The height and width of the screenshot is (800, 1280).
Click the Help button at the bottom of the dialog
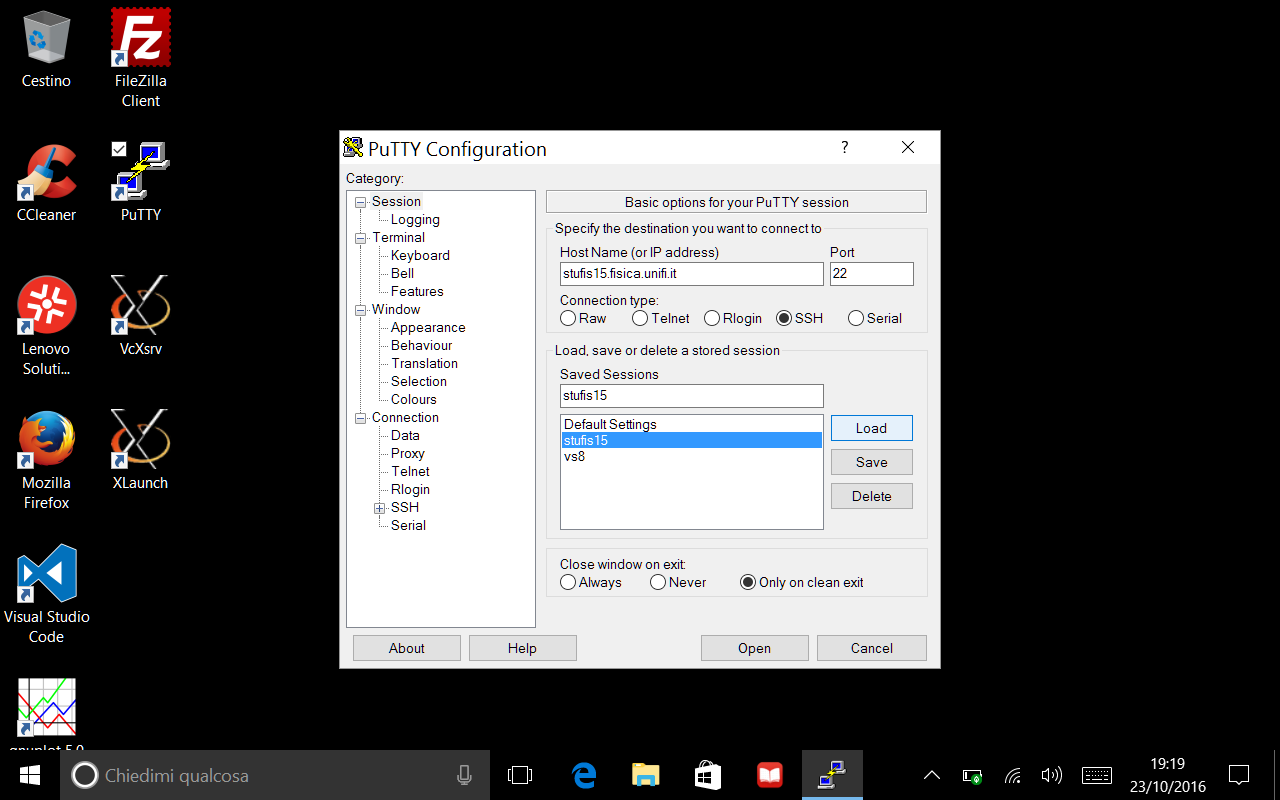click(x=522, y=648)
